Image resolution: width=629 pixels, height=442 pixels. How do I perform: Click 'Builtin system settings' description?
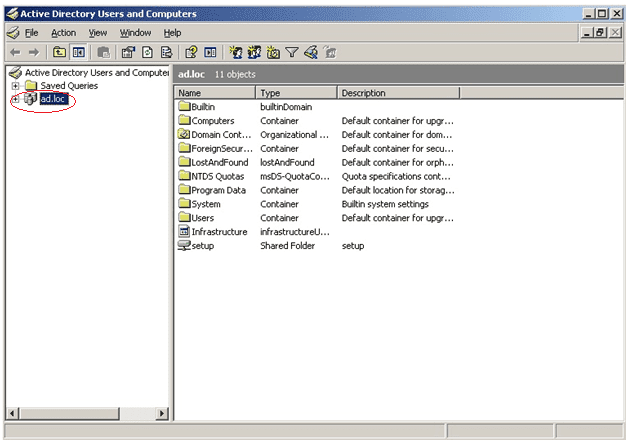[x=385, y=204]
